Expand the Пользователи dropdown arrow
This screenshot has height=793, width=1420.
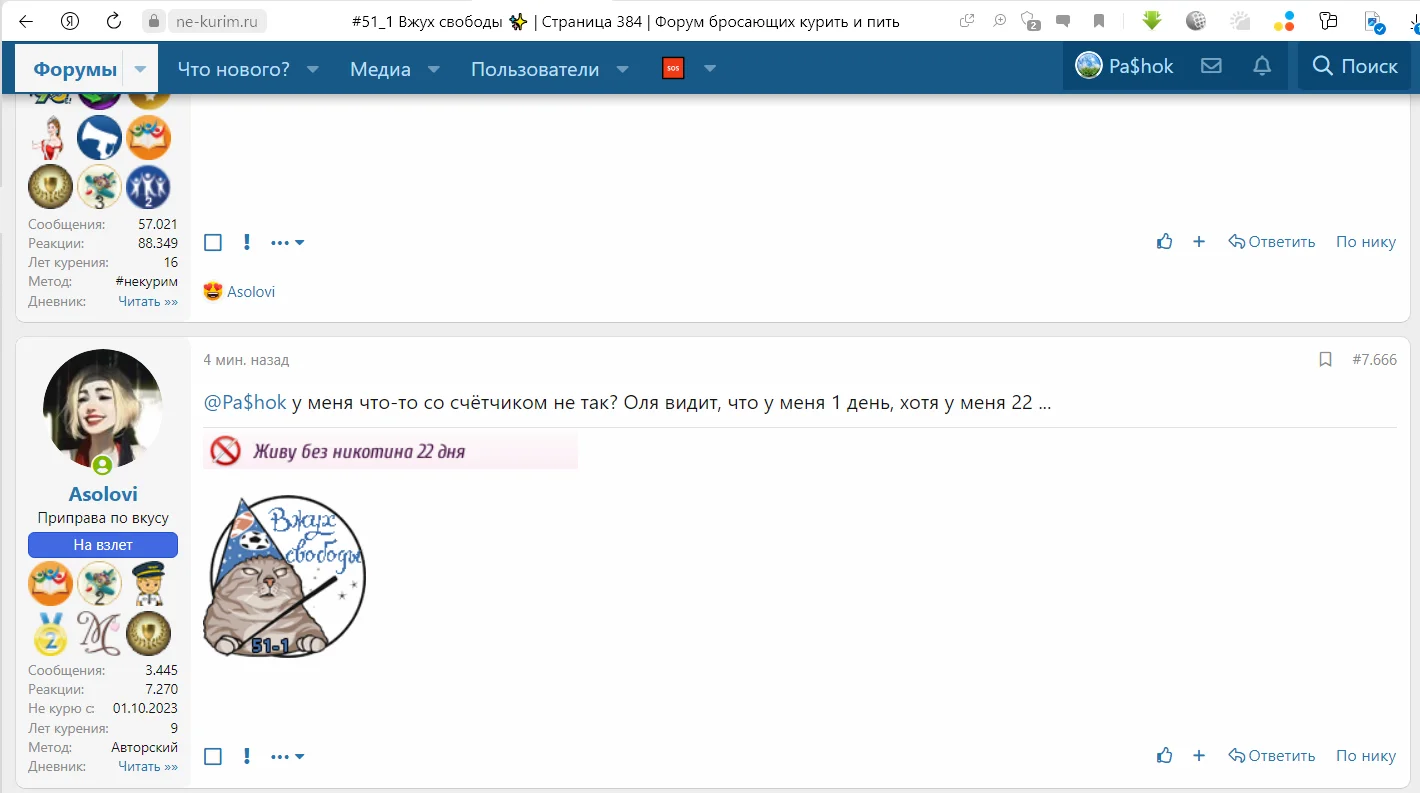pyautogui.click(x=622, y=69)
